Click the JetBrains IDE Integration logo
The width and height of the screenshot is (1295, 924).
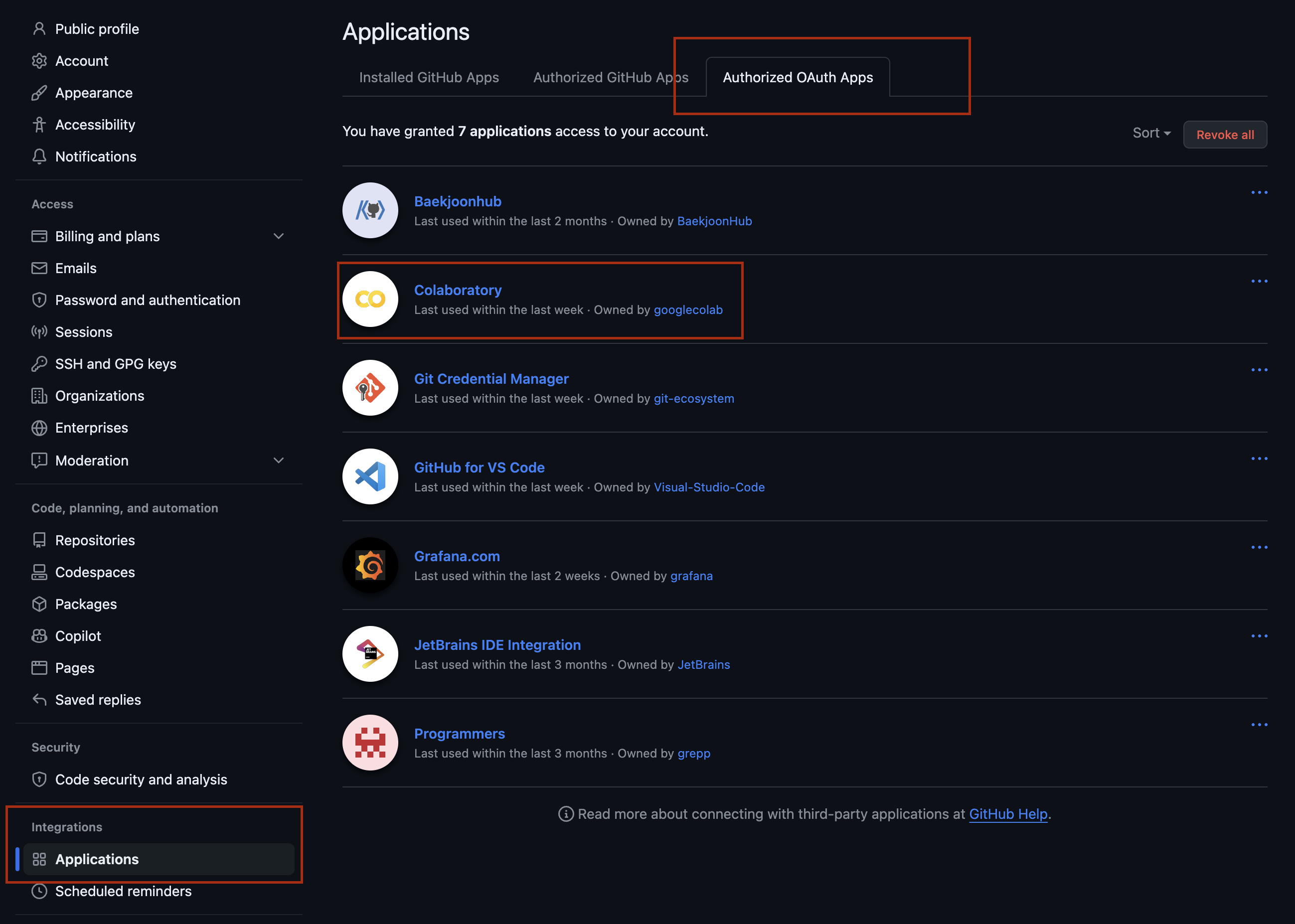pyautogui.click(x=370, y=654)
